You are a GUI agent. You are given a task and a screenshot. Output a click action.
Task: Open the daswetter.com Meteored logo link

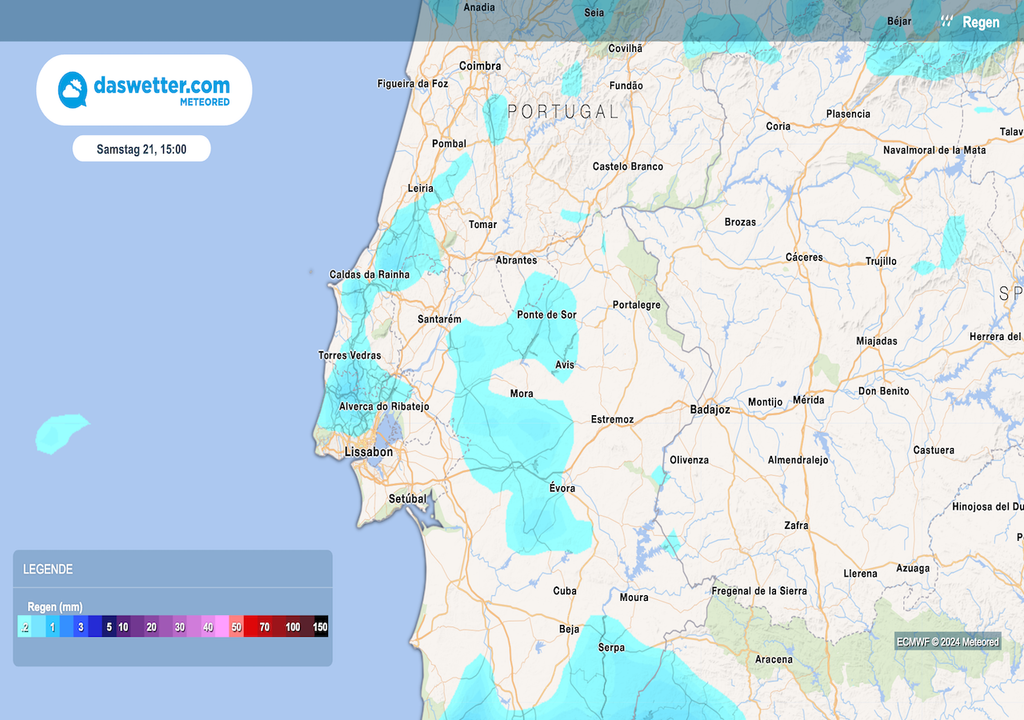pyautogui.click(x=144, y=90)
